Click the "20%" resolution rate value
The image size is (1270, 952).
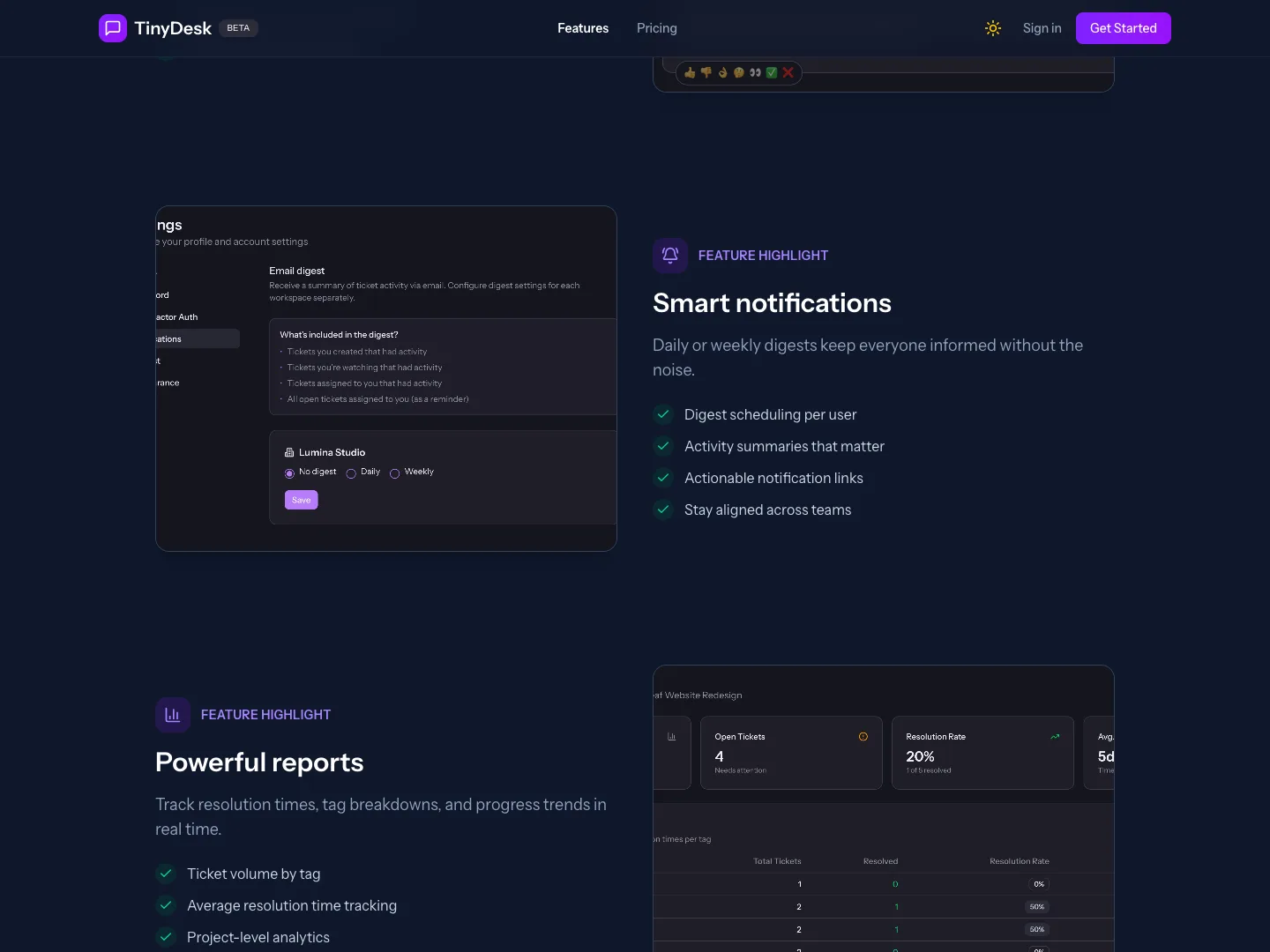coord(920,756)
